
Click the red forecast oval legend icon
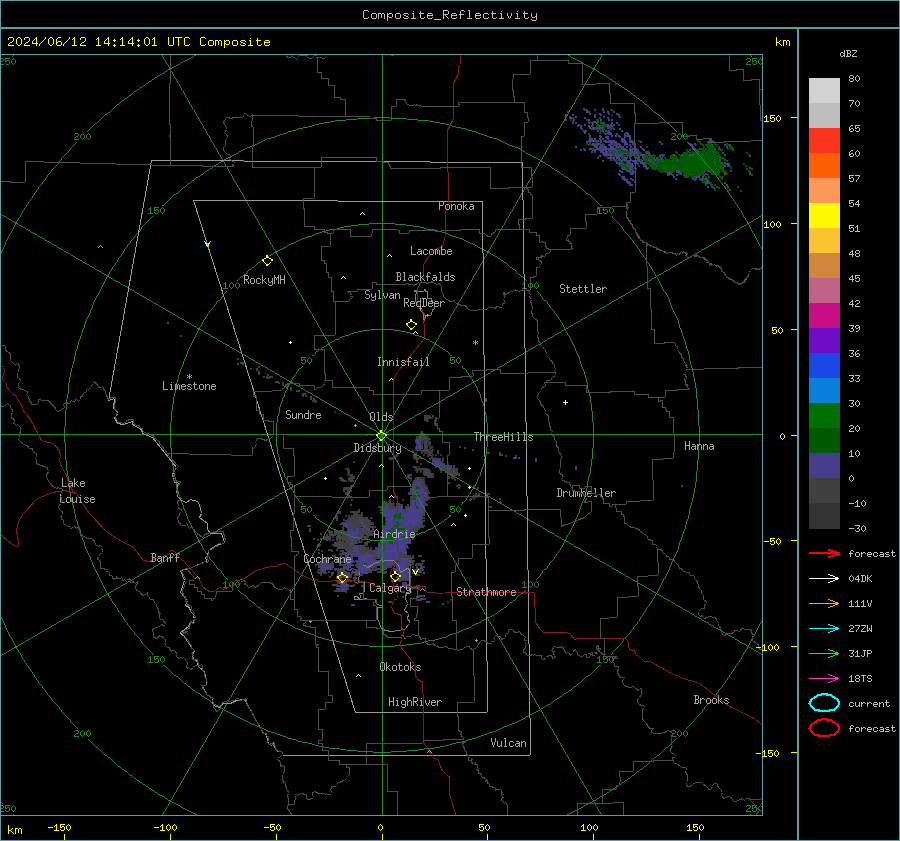coord(824,728)
